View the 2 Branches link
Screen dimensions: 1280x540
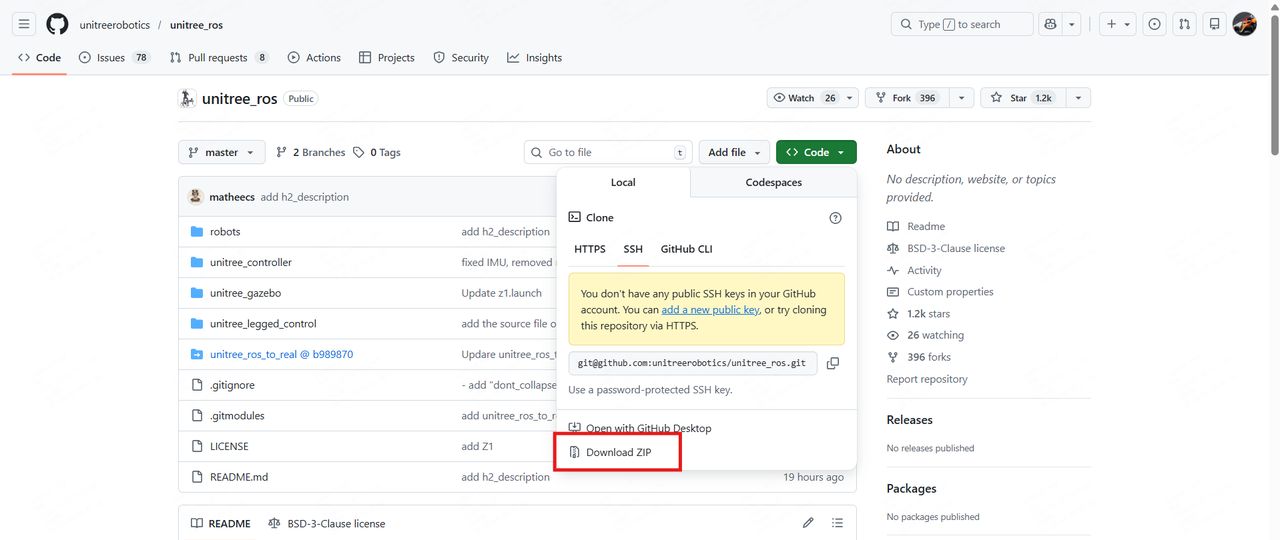tap(310, 152)
